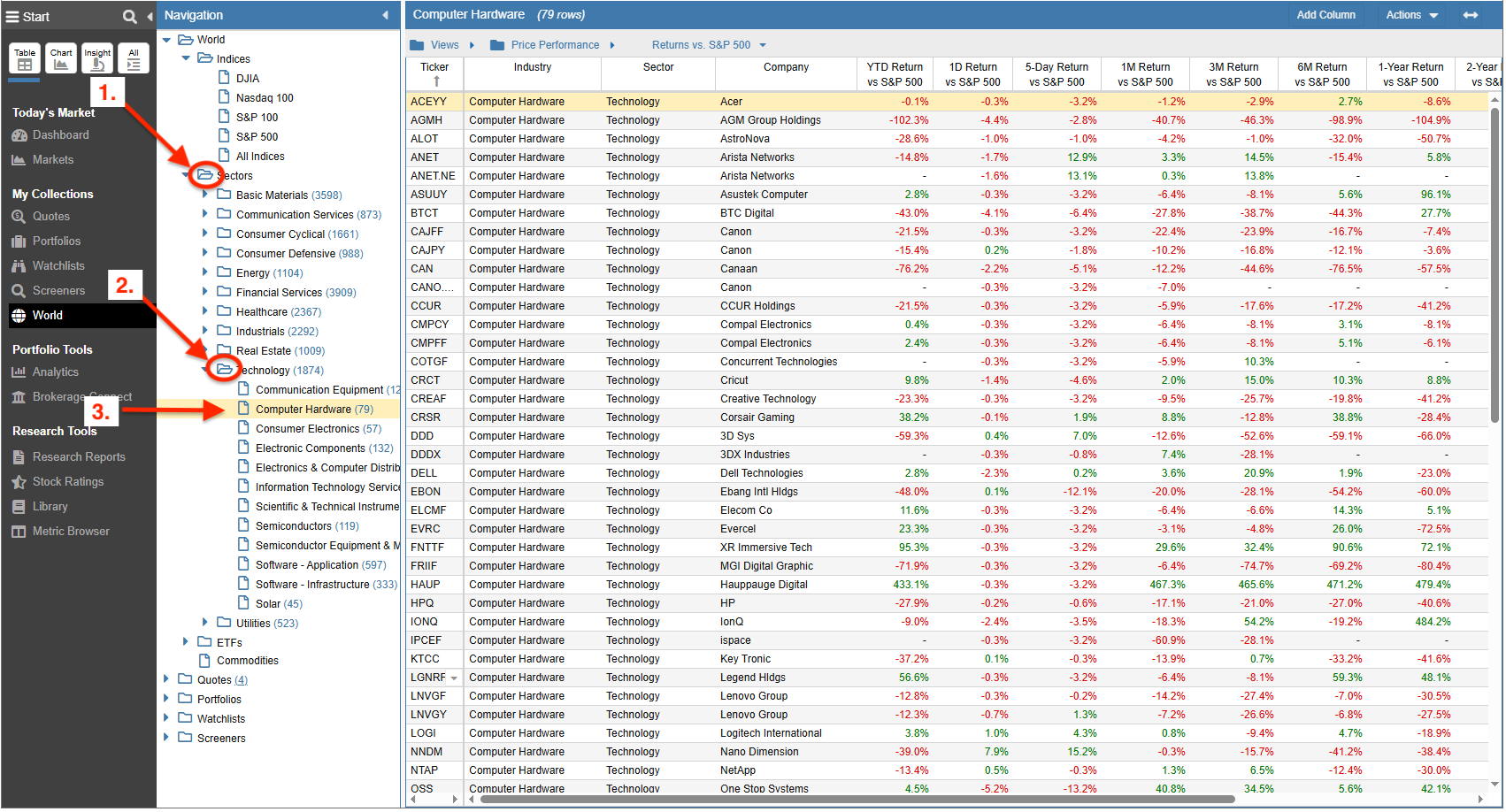Expand Energy sector node
Screen dimensions: 1506x812
[x=205, y=272]
